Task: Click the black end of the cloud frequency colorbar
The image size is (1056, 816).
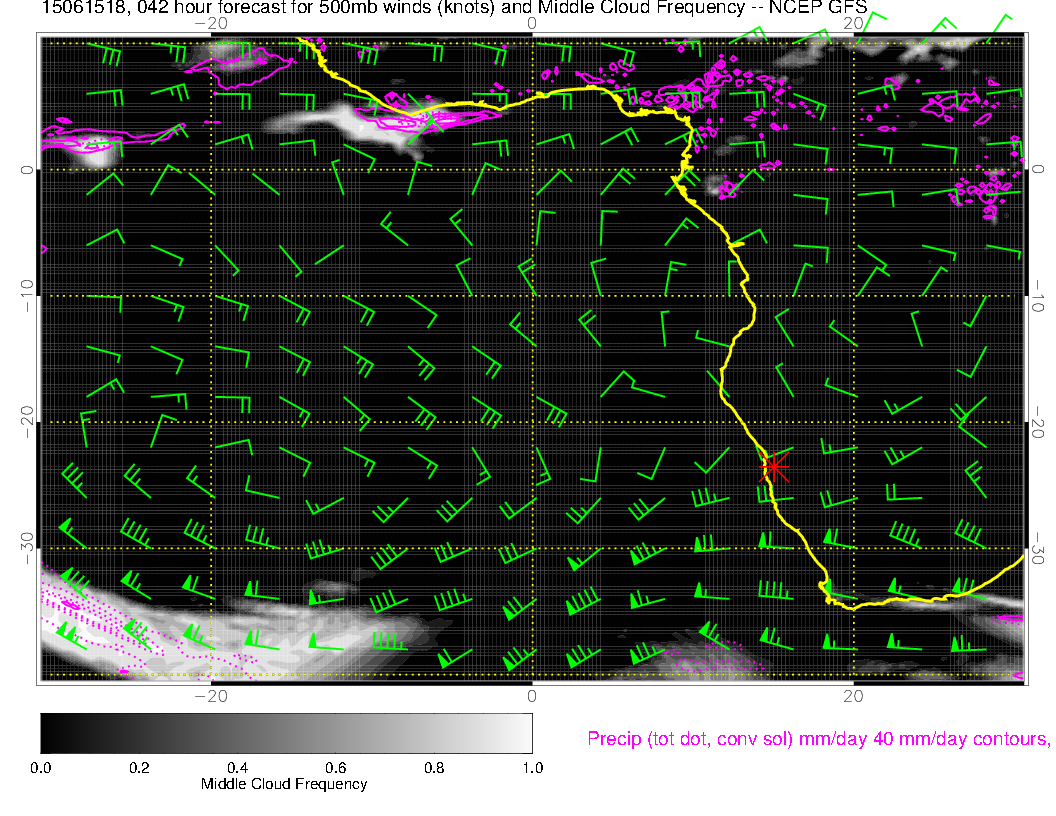Action: click(48, 733)
